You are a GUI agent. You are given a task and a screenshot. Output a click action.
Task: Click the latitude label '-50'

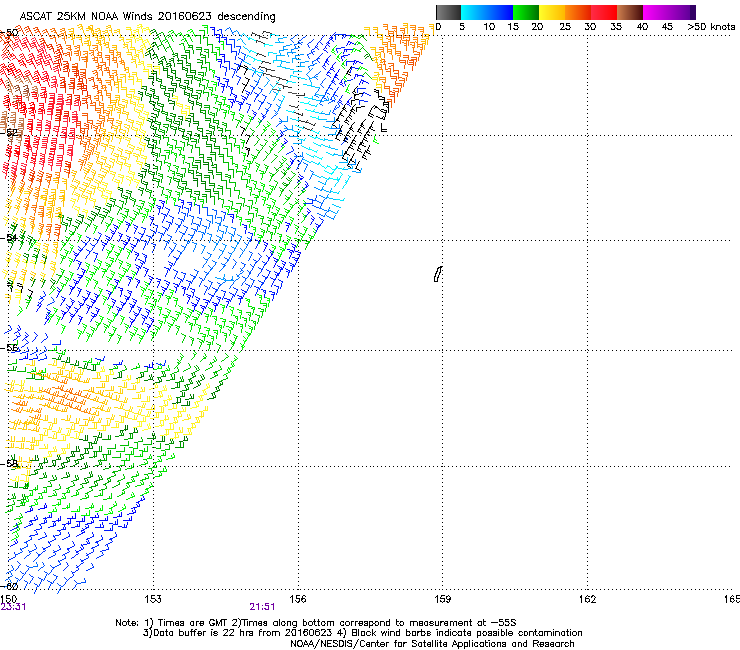10,33
